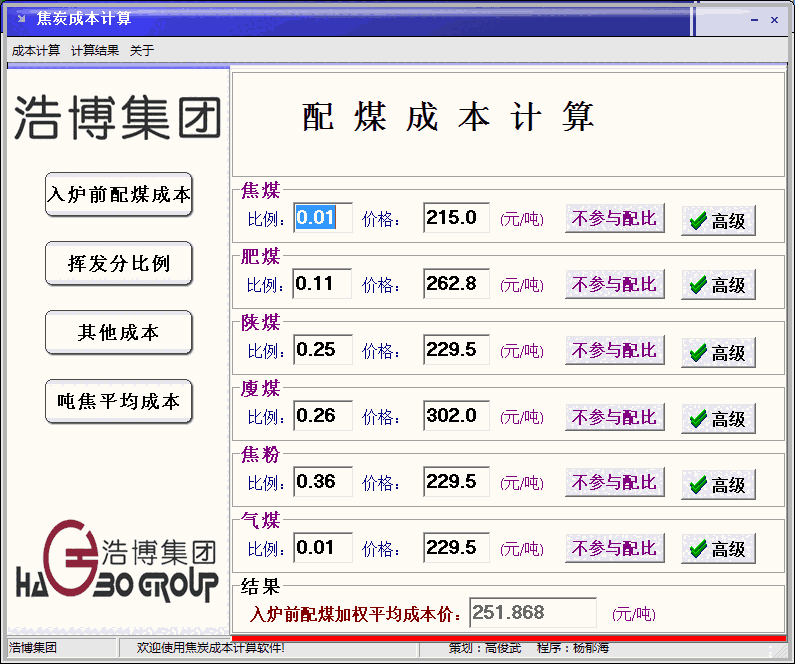Click the 吨焦平均成本 button

point(119,401)
